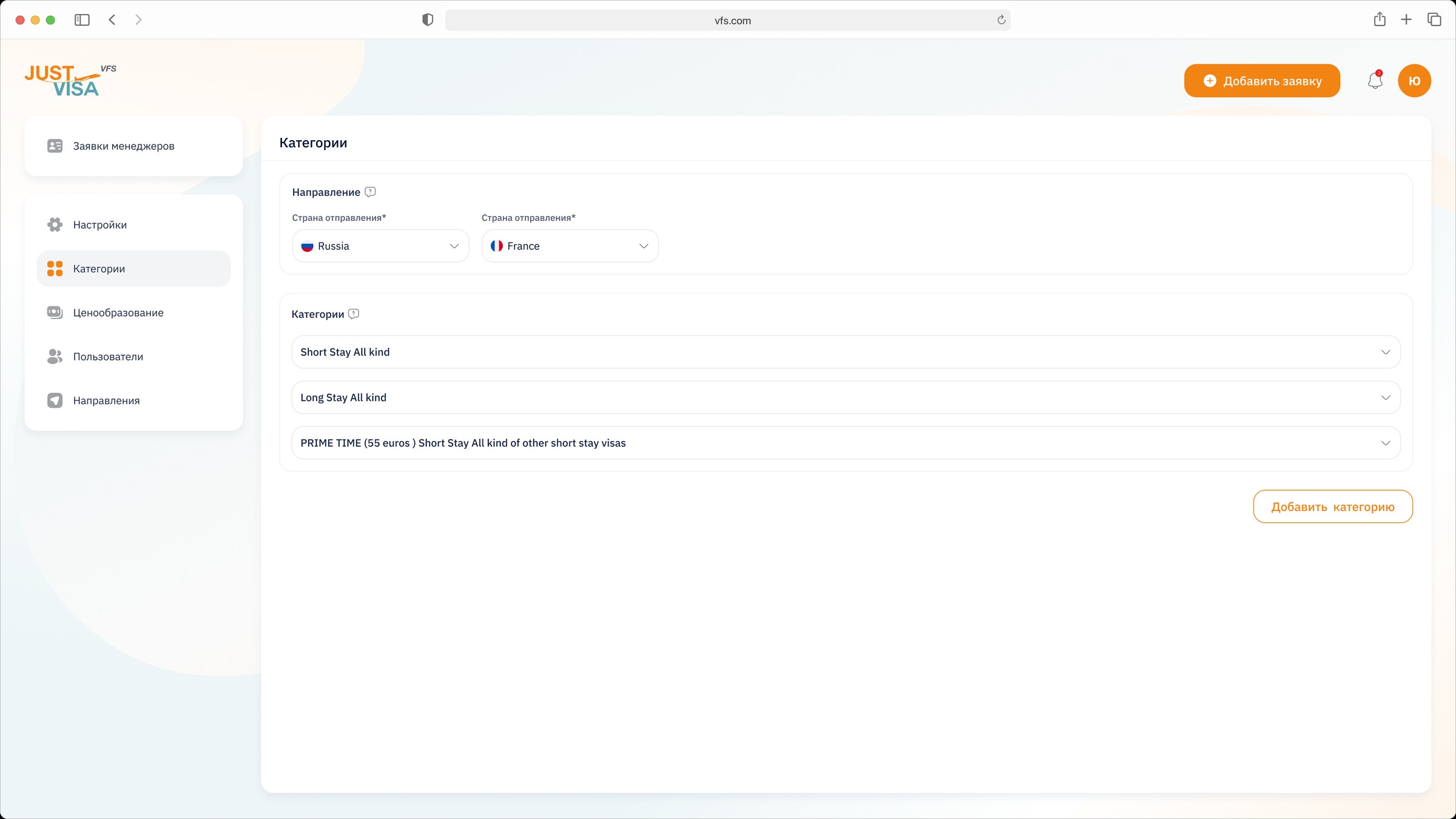Image resolution: width=1456 pixels, height=819 pixels.
Task: Click the Страна отправления label above Russia
Action: coord(339,218)
